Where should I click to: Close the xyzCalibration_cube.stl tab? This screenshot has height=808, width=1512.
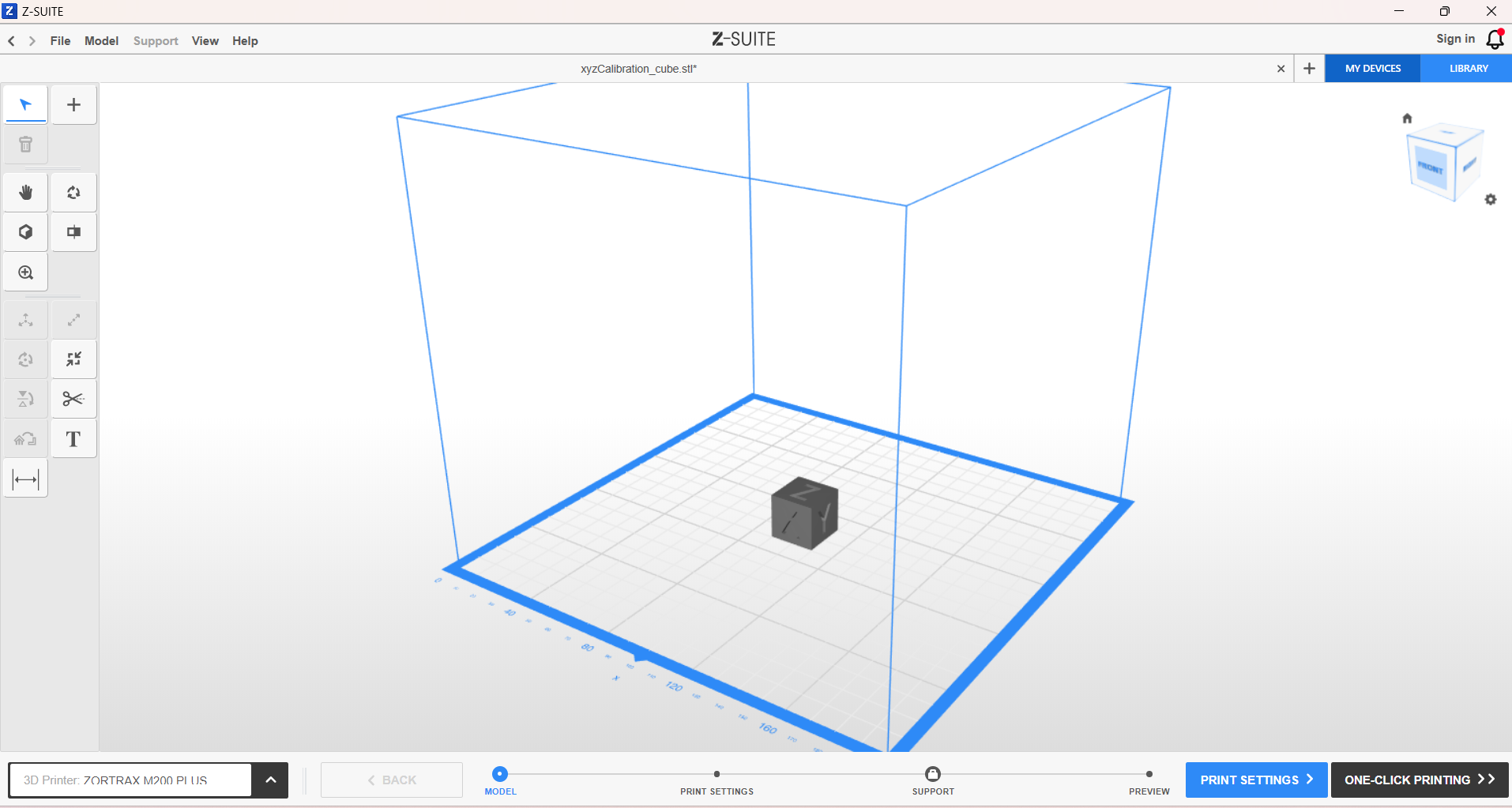(x=1281, y=69)
